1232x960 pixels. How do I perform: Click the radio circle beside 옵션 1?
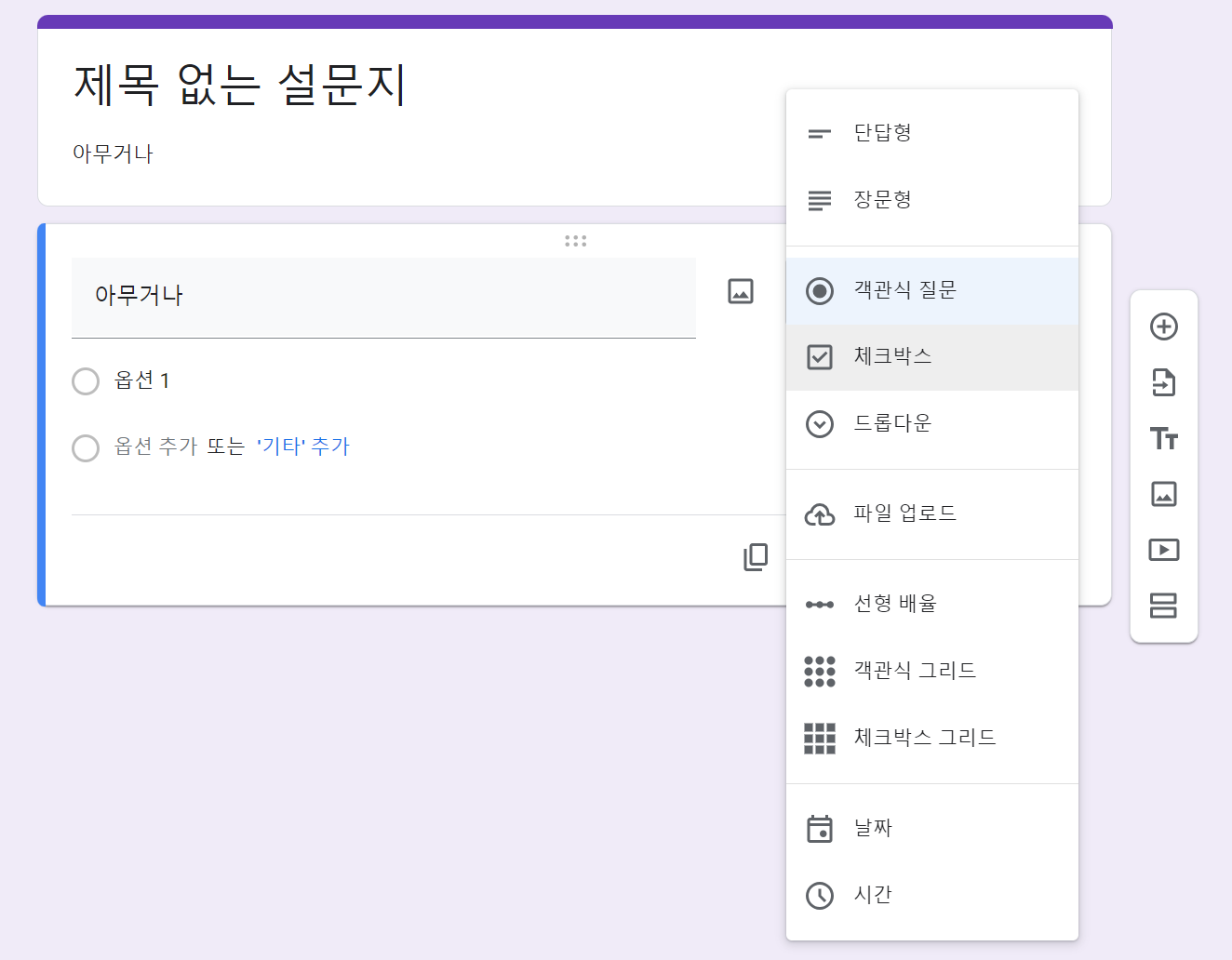click(86, 381)
